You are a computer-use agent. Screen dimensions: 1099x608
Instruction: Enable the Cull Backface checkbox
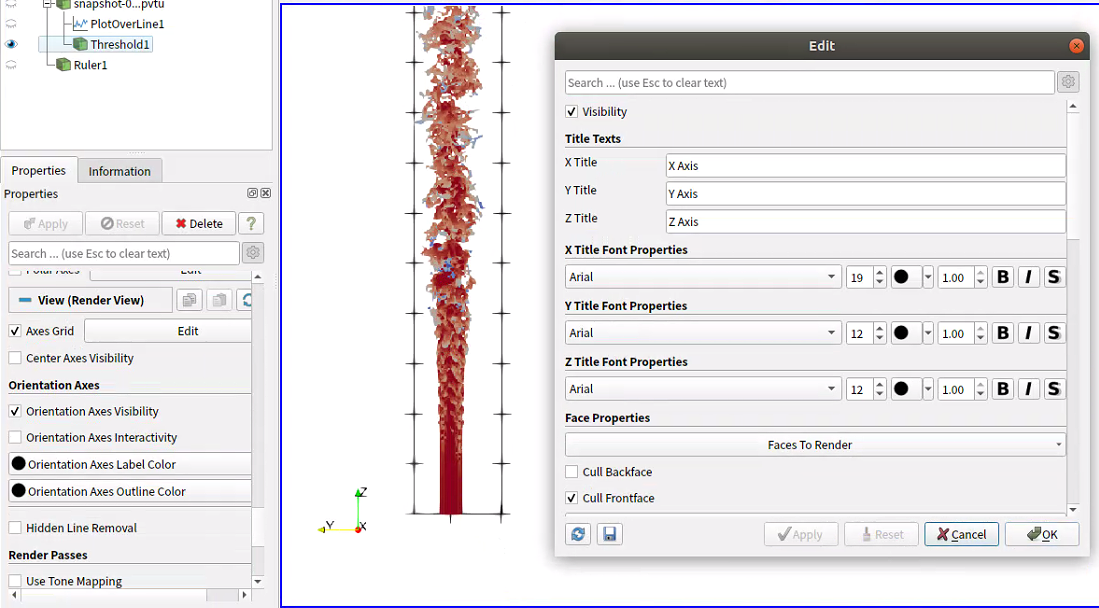click(572, 472)
